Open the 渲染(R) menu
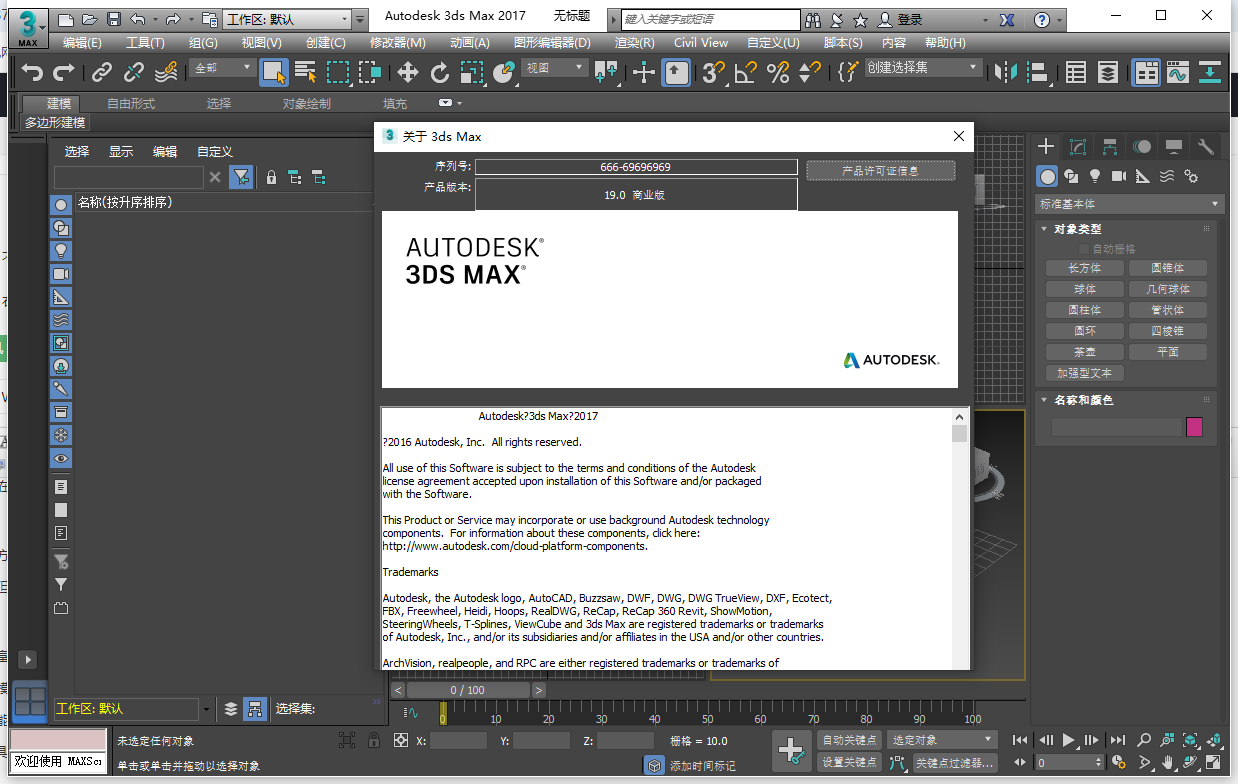The width and height of the screenshot is (1238, 784). click(634, 43)
